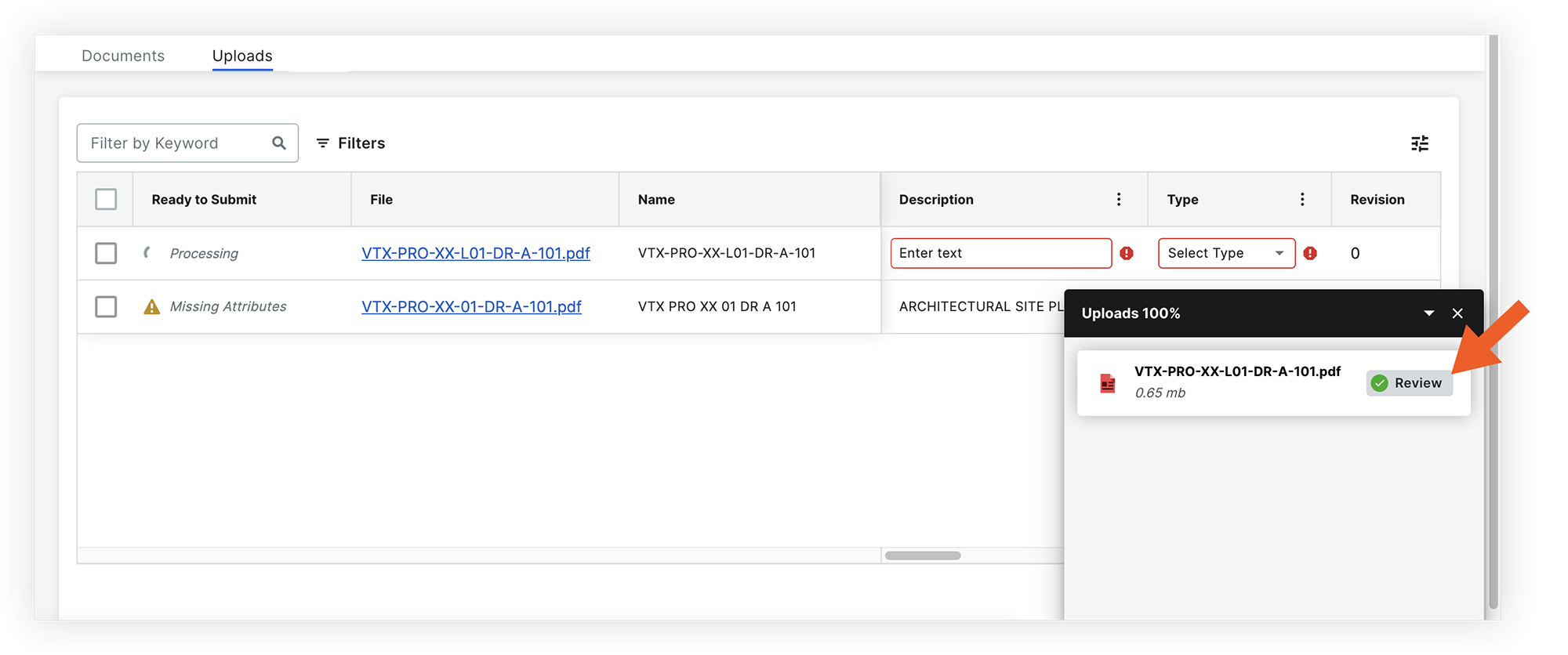
Task: Click the horizontal scrollbar under the table
Action: (922, 555)
